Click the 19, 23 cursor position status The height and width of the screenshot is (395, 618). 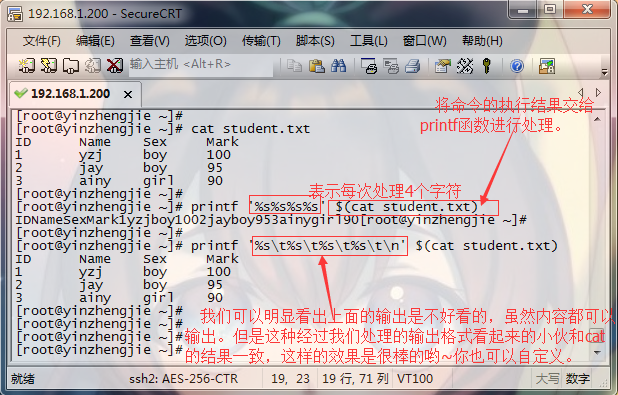click(x=290, y=379)
